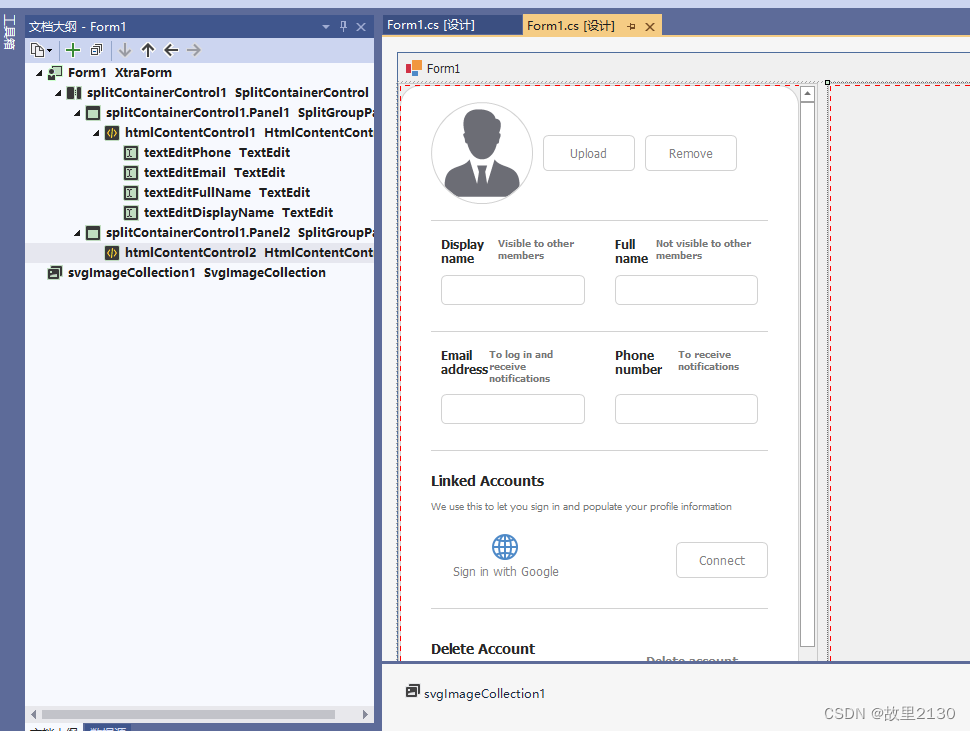970x731 pixels.
Task: Click the move-down arrow icon in outline toolbar
Action: tap(124, 50)
